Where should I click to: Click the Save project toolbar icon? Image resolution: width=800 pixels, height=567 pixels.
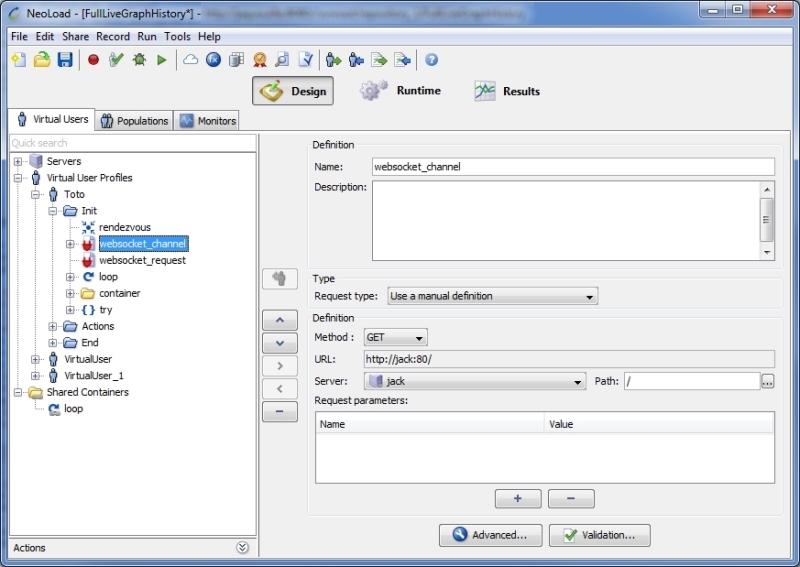point(65,60)
